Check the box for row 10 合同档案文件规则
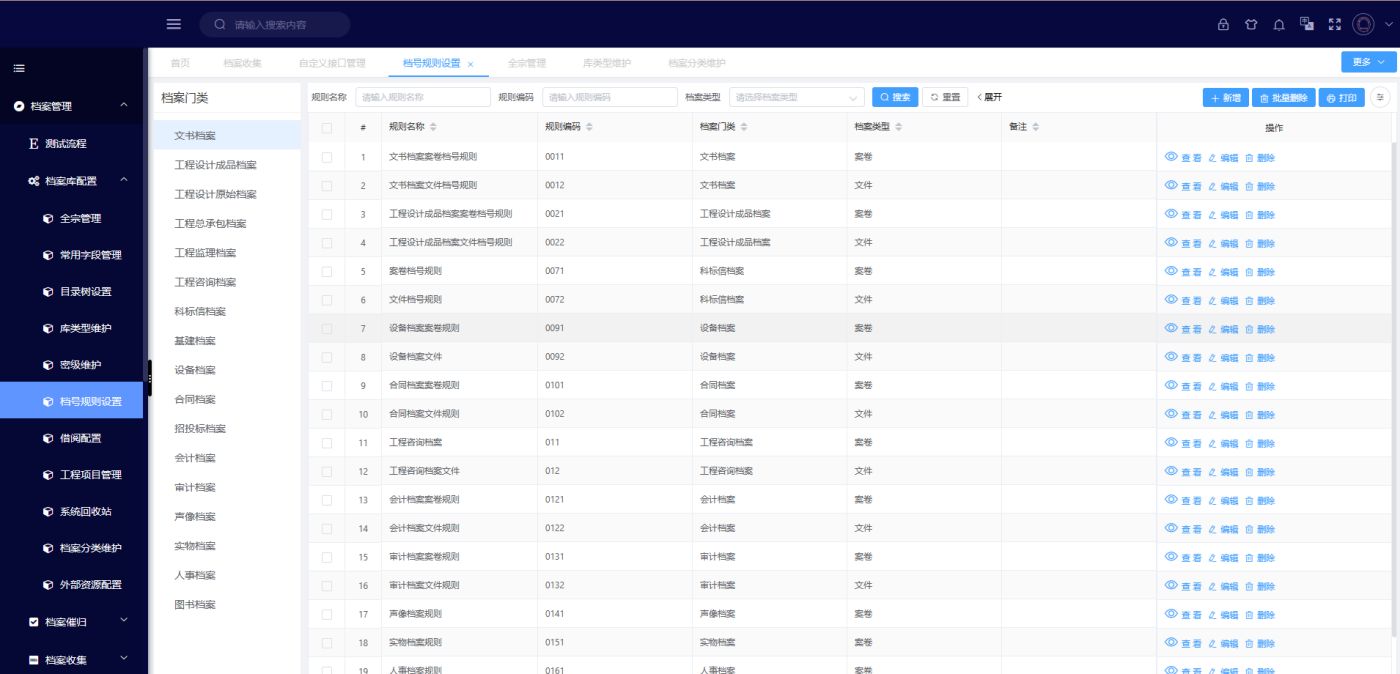This screenshot has height=674, width=1400. [x=327, y=414]
